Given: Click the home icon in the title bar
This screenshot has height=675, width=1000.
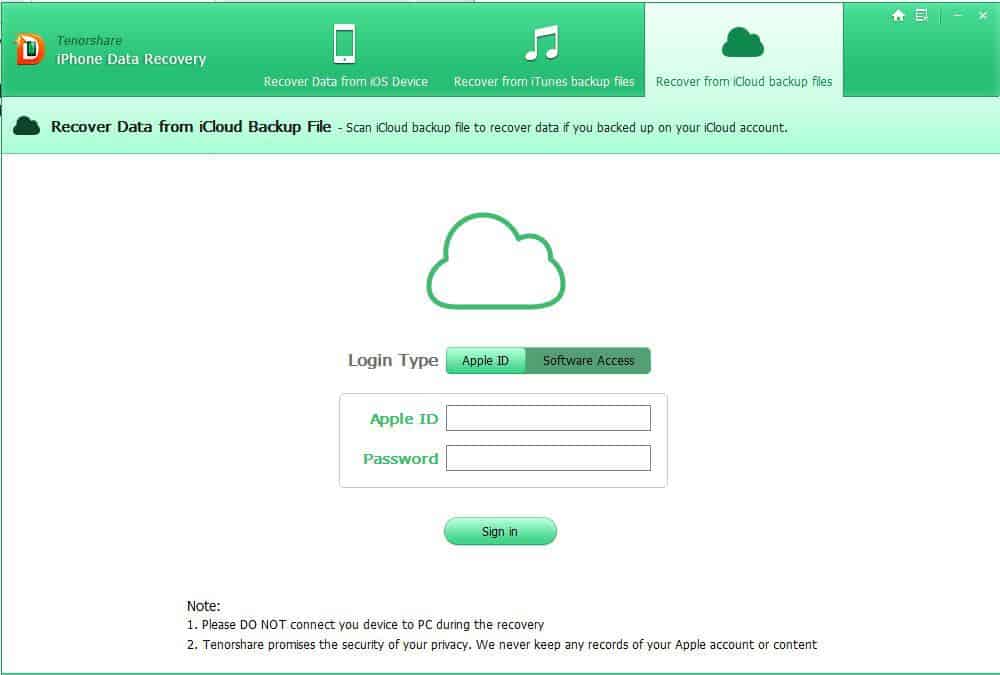Looking at the screenshot, I should [x=898, y=15].
